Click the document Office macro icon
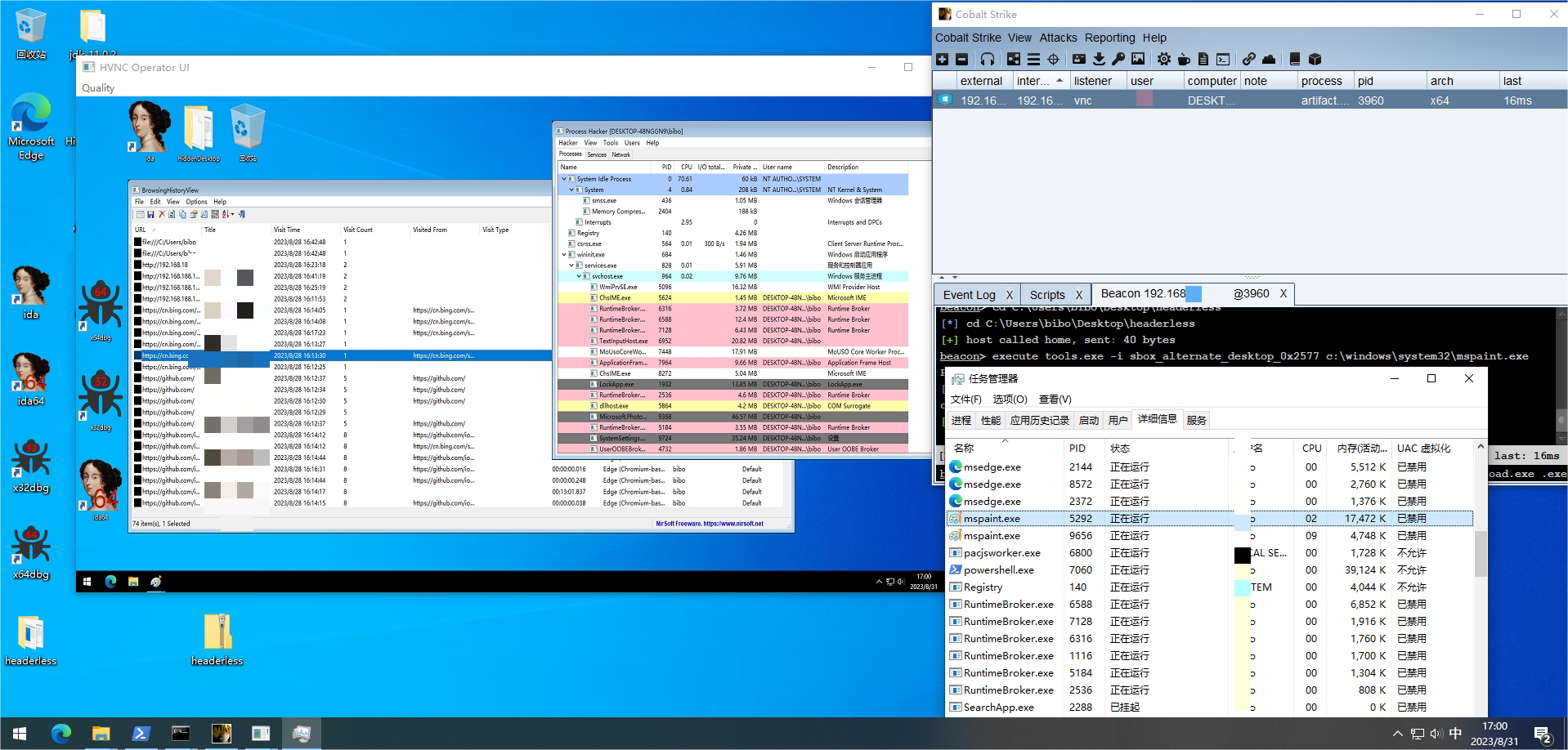The height and width of the screenshot is (750, 1568). click(x=1203, y=59)
